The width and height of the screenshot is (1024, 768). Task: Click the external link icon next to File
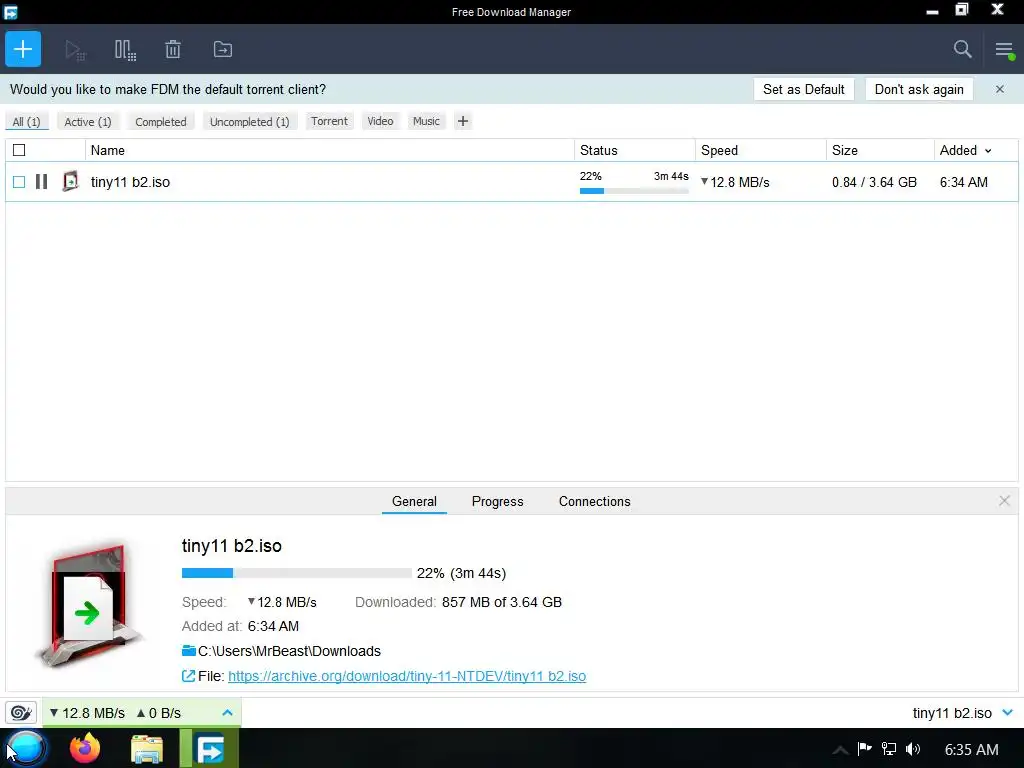click(x=188, y=676)
